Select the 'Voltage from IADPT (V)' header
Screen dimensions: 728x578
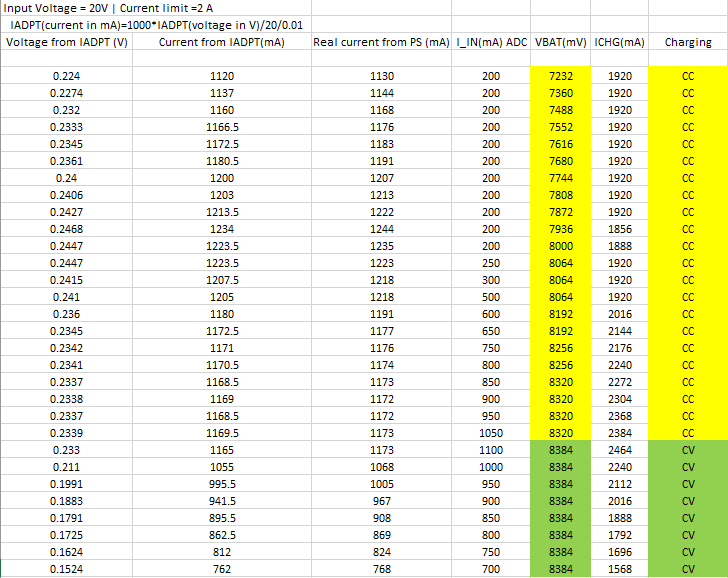tap(66, 42)
